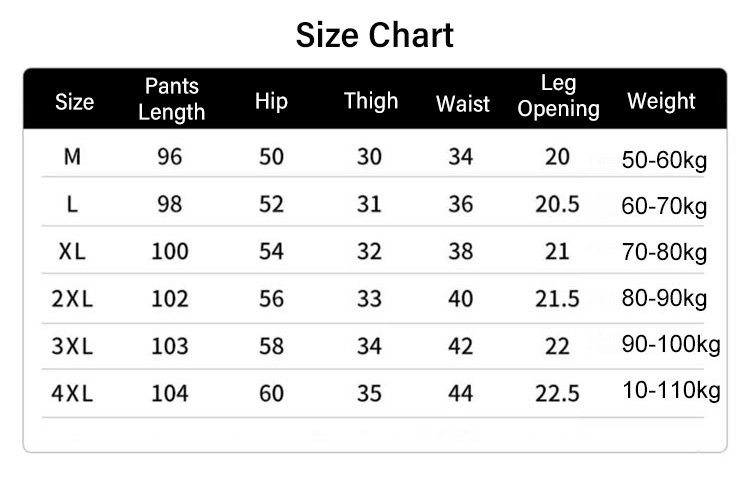This screenshot has height=478, width=750.
Task: Select the 3XL size row label
Action: pos(72,347)
